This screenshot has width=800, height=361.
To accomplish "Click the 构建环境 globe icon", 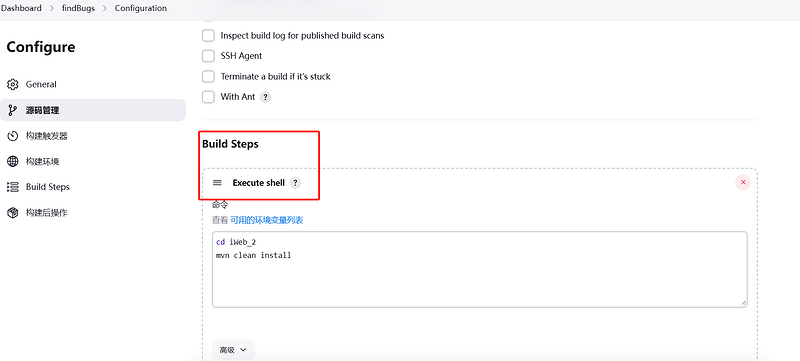I will (x=13, y=162).
